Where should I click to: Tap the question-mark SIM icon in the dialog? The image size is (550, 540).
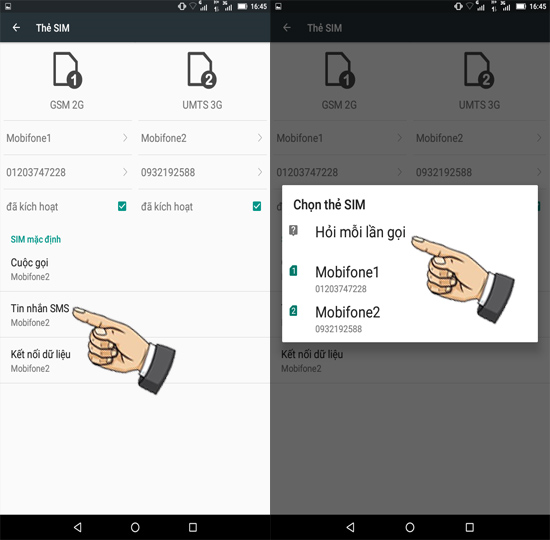(293, 231)
